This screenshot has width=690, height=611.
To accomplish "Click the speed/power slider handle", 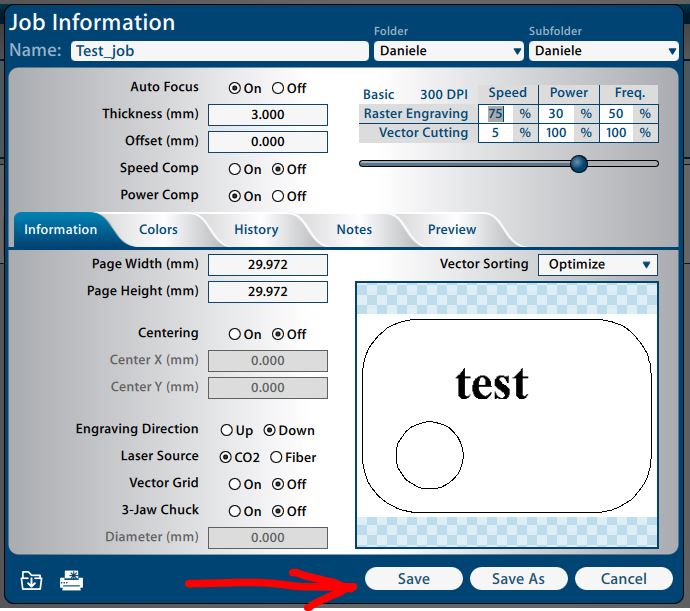I will click(x=579, y=163).
